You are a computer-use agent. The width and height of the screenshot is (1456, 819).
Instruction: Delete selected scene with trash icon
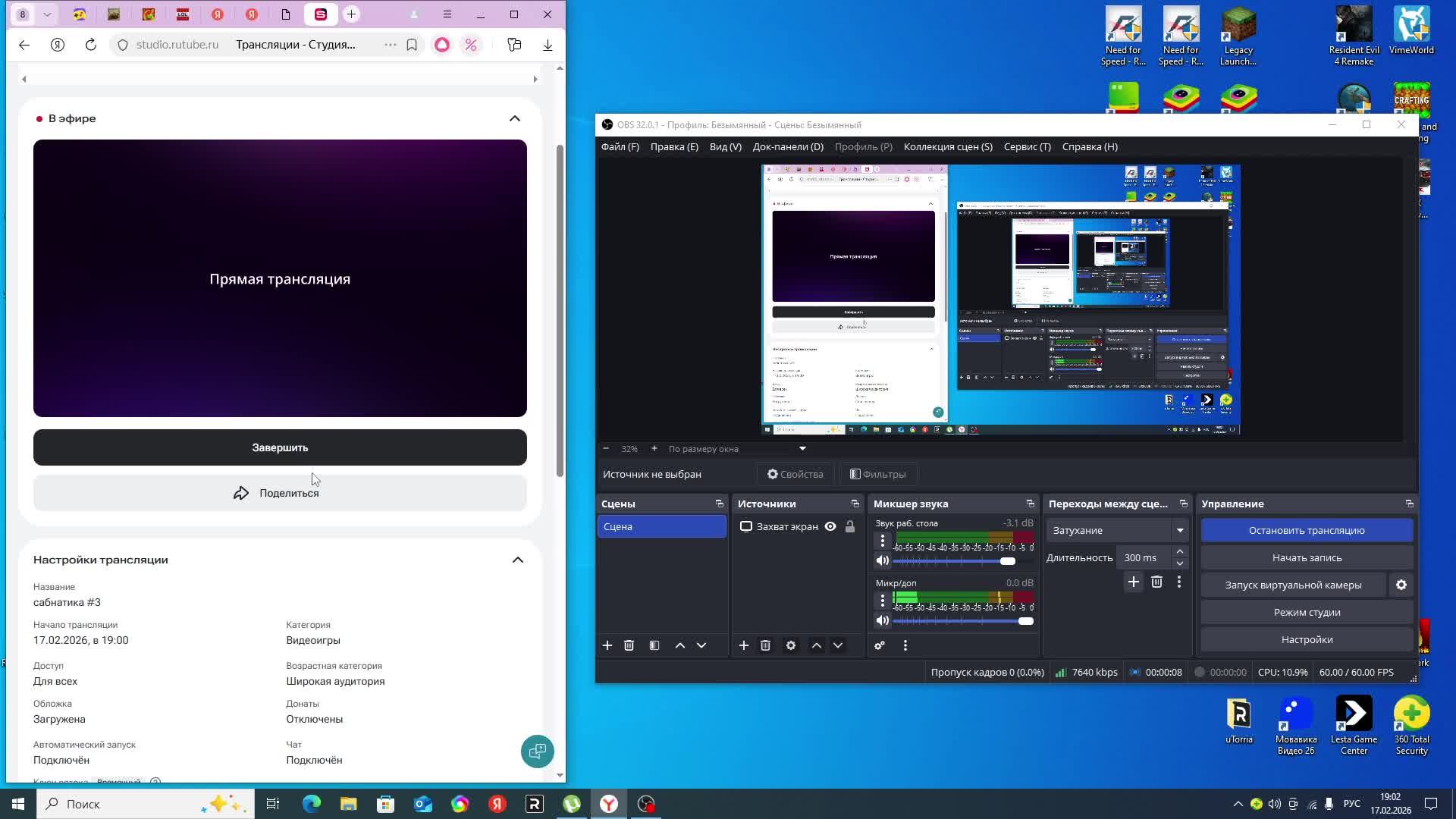click(x=629, y=645)
